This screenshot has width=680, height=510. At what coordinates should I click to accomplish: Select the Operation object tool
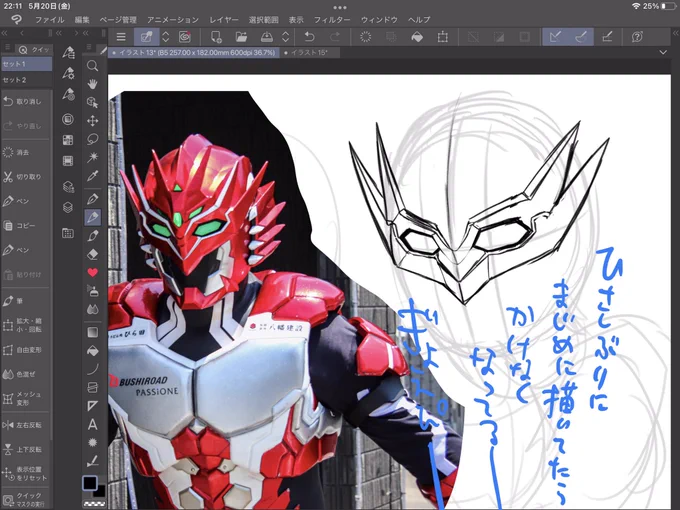(92, 102)
